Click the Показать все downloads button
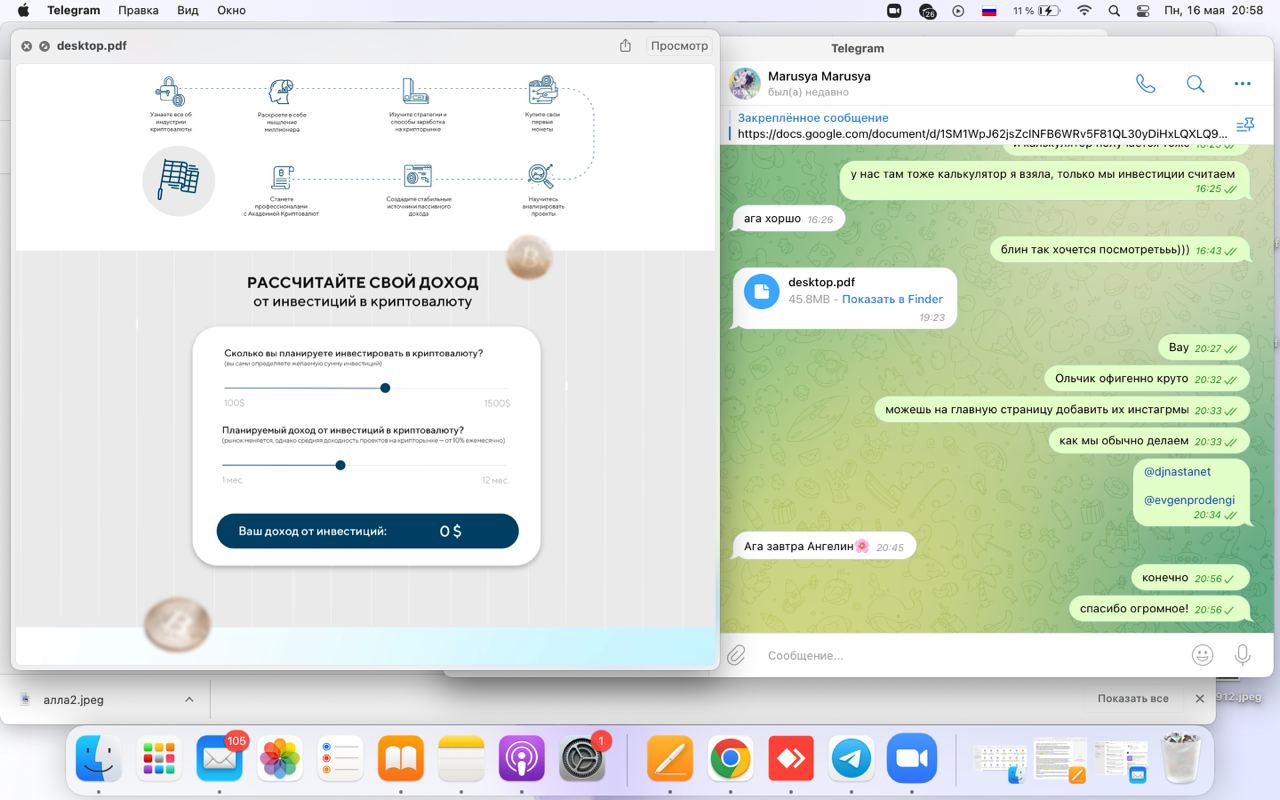Image resolution: width=1280 pixels, height=800 pixels. click(x=1132, y=699)
